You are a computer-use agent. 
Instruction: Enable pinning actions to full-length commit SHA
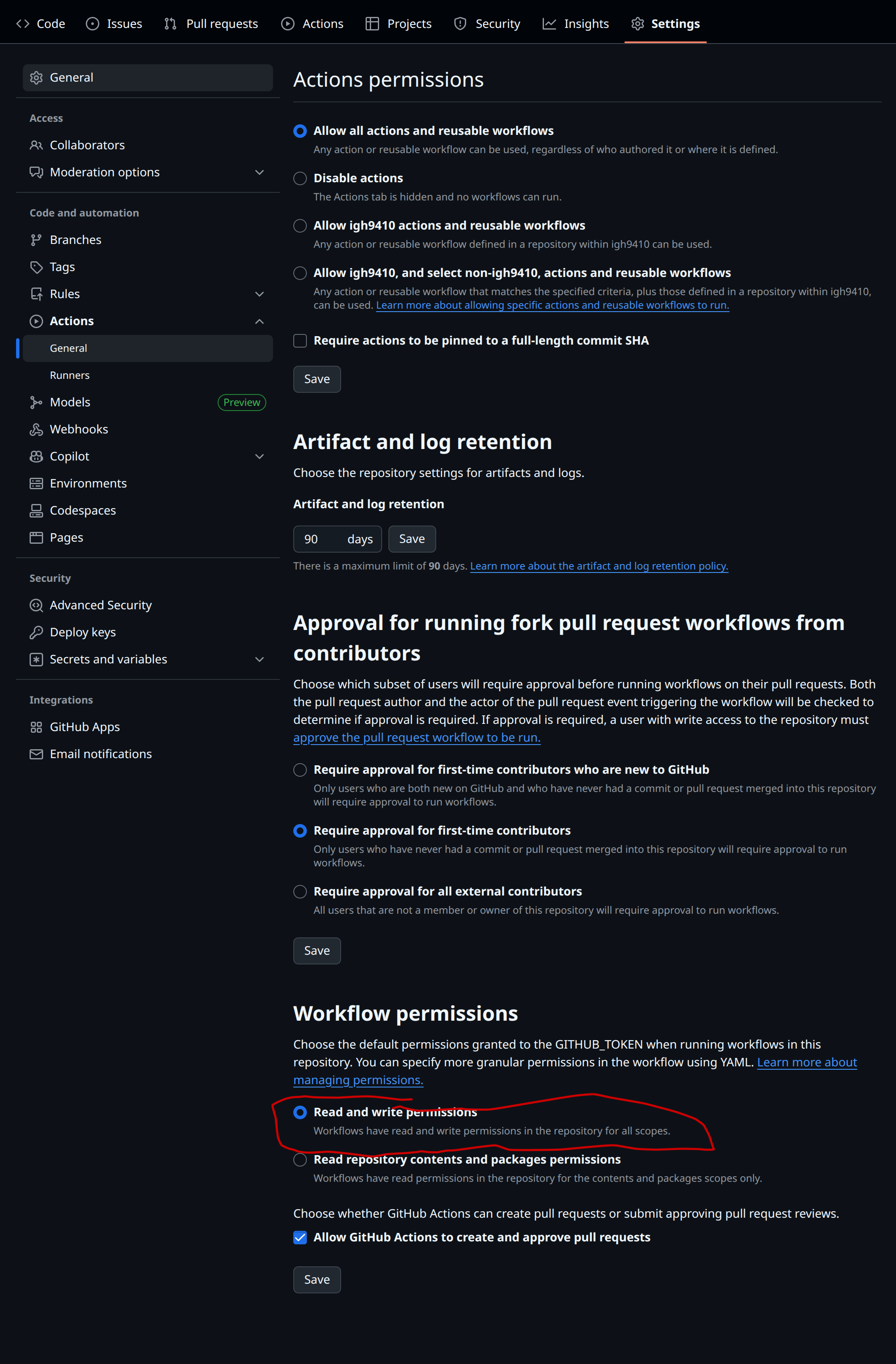(x=300, y=340)
